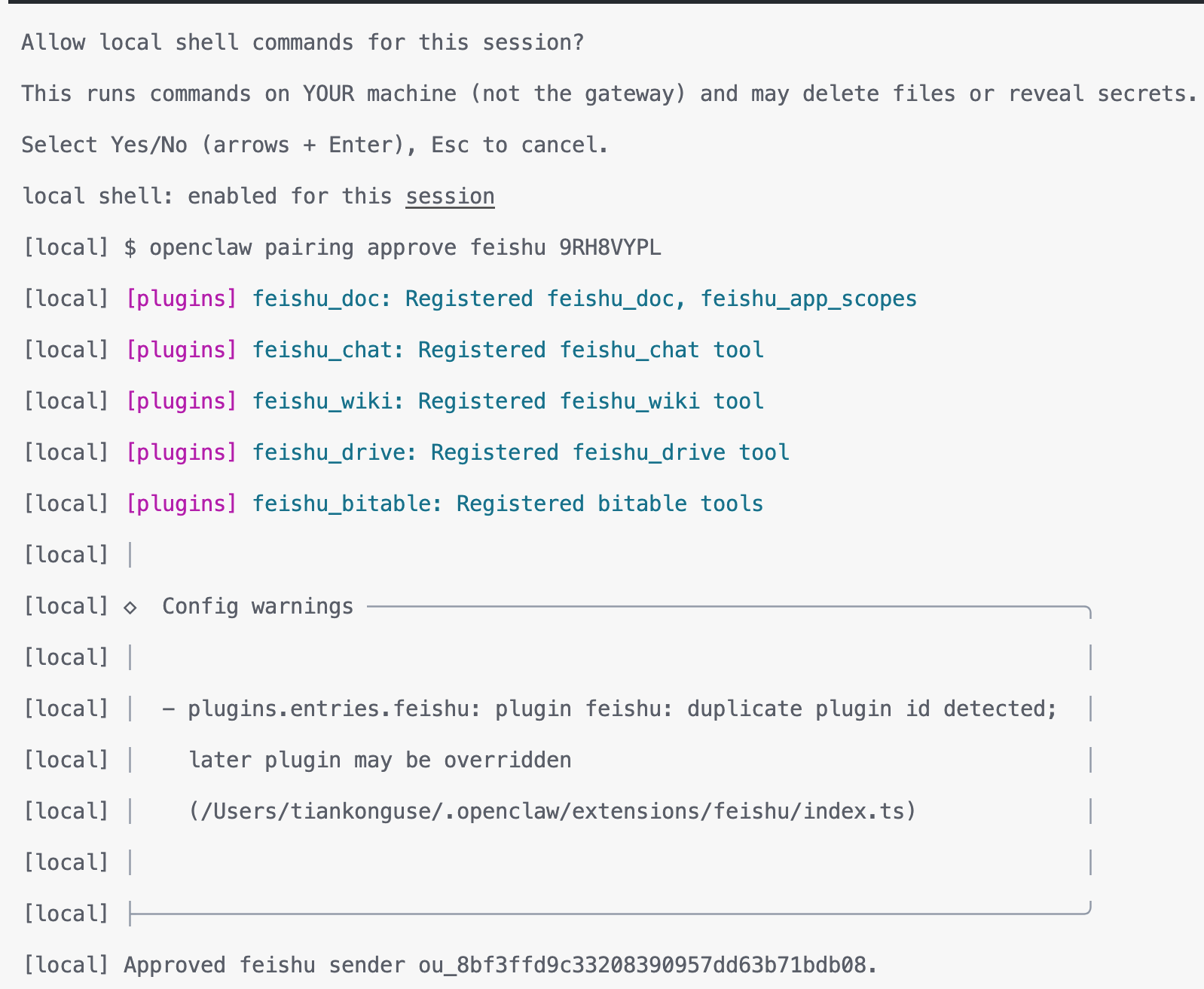1204x989 pixels.
Task: Click the feishu_app_scopes text
Action: [808, 299]
